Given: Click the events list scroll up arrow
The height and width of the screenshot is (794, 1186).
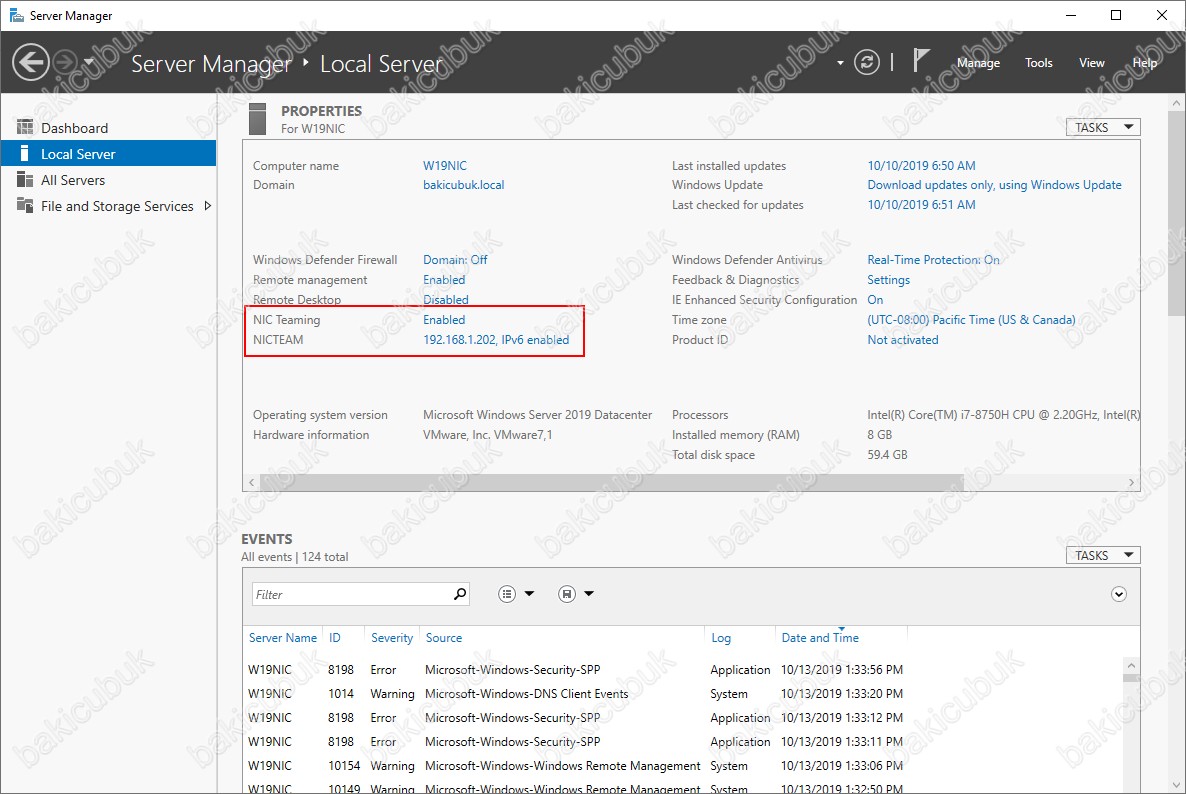Looking at the screenshot, I should (1131, 665).
